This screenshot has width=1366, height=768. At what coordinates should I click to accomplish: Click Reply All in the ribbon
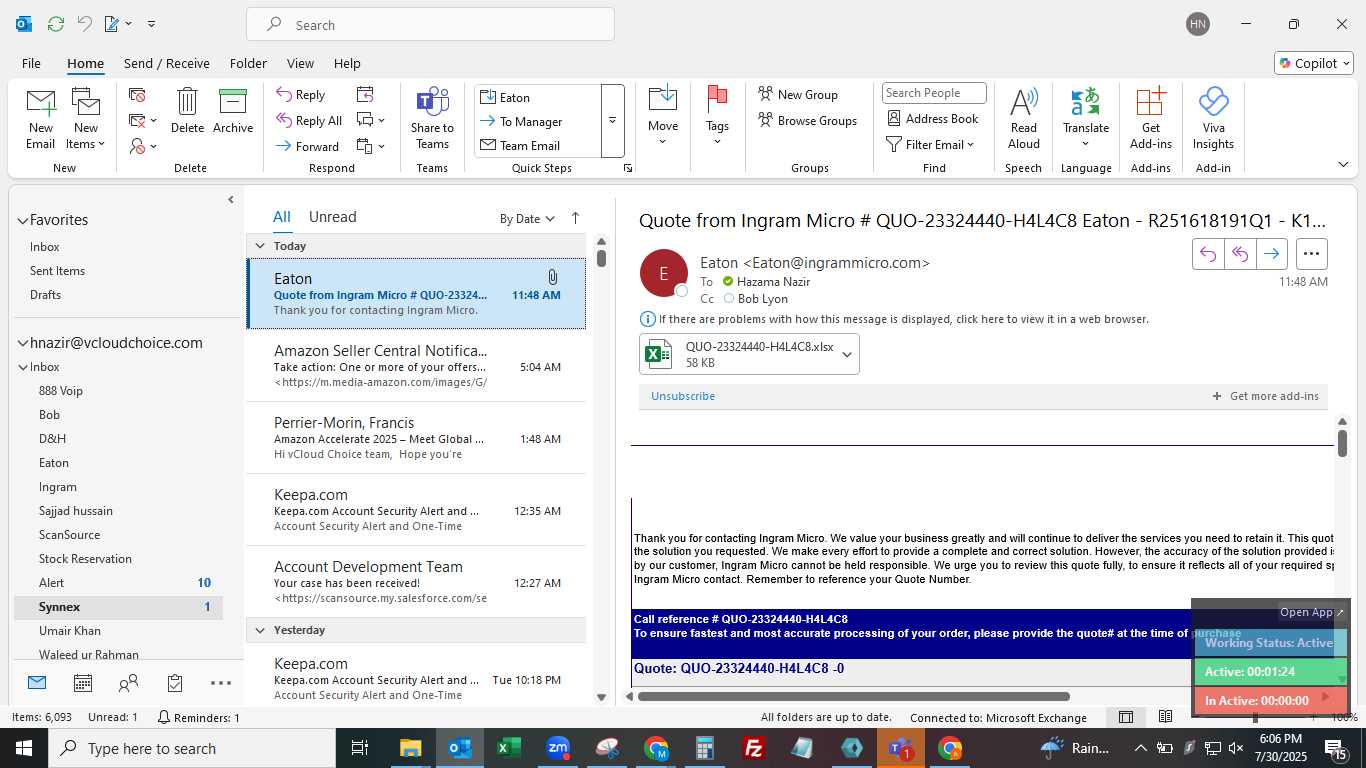(x=310, y=121)
